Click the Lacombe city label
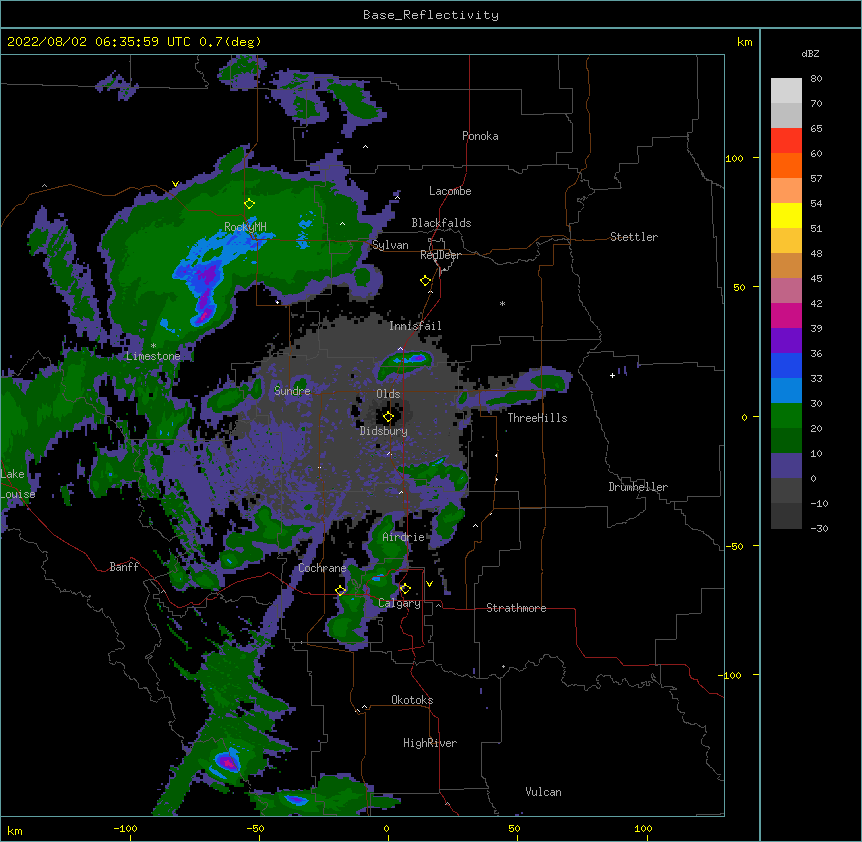862x842 pixels. click(x=450, y=191)
